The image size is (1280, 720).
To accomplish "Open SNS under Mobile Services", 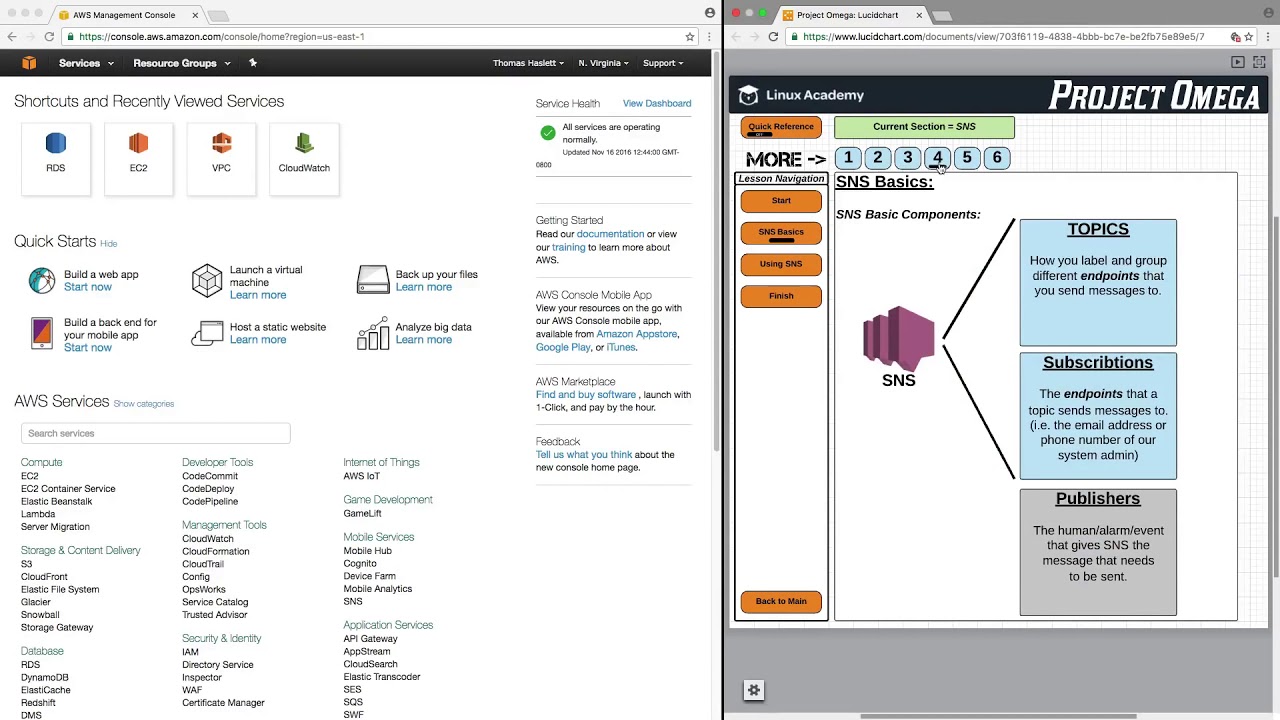I will click(353, 602).
